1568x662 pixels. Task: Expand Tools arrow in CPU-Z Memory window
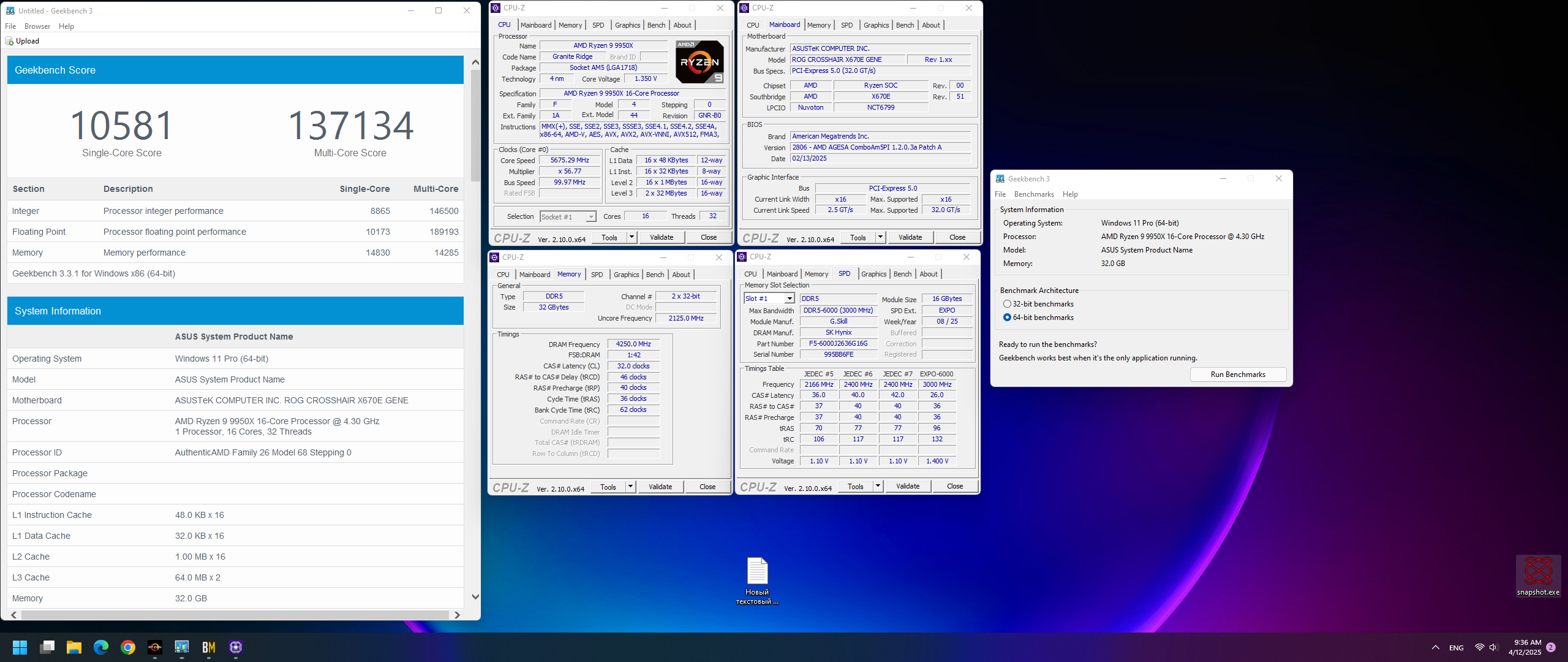point(630,487)
